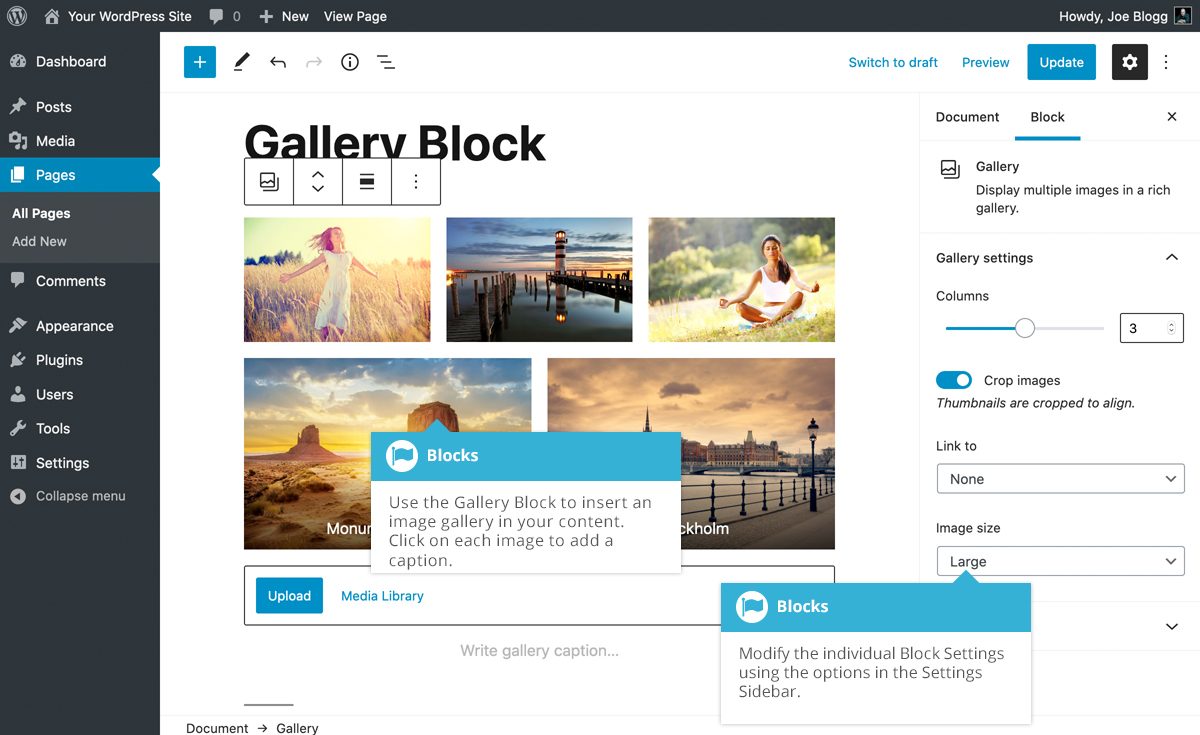The image size is (1200, 735).
Task: Adjust the Columns slider
Action: tap(1024, 327)
